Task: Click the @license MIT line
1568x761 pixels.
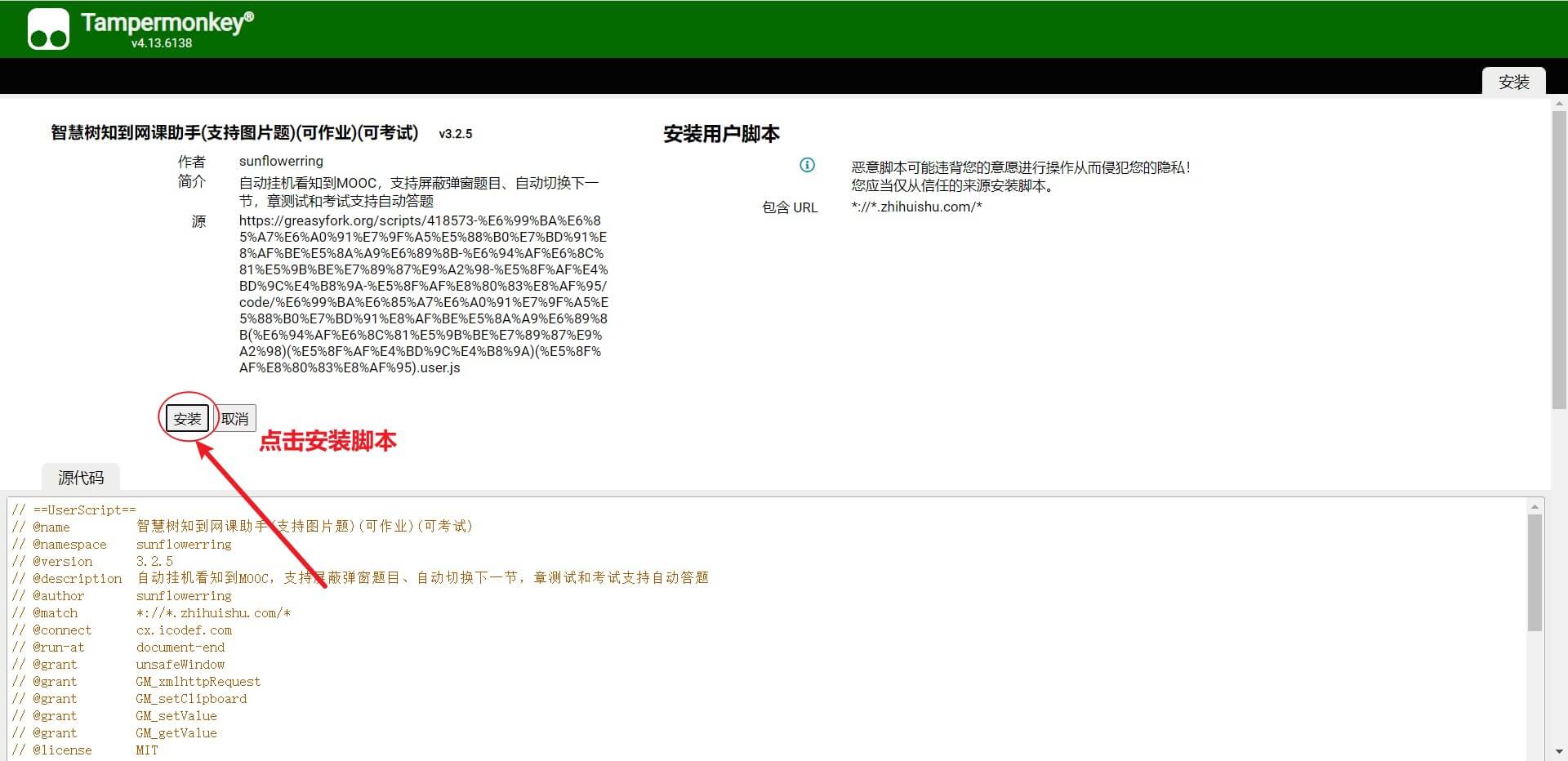Action: 85,750
